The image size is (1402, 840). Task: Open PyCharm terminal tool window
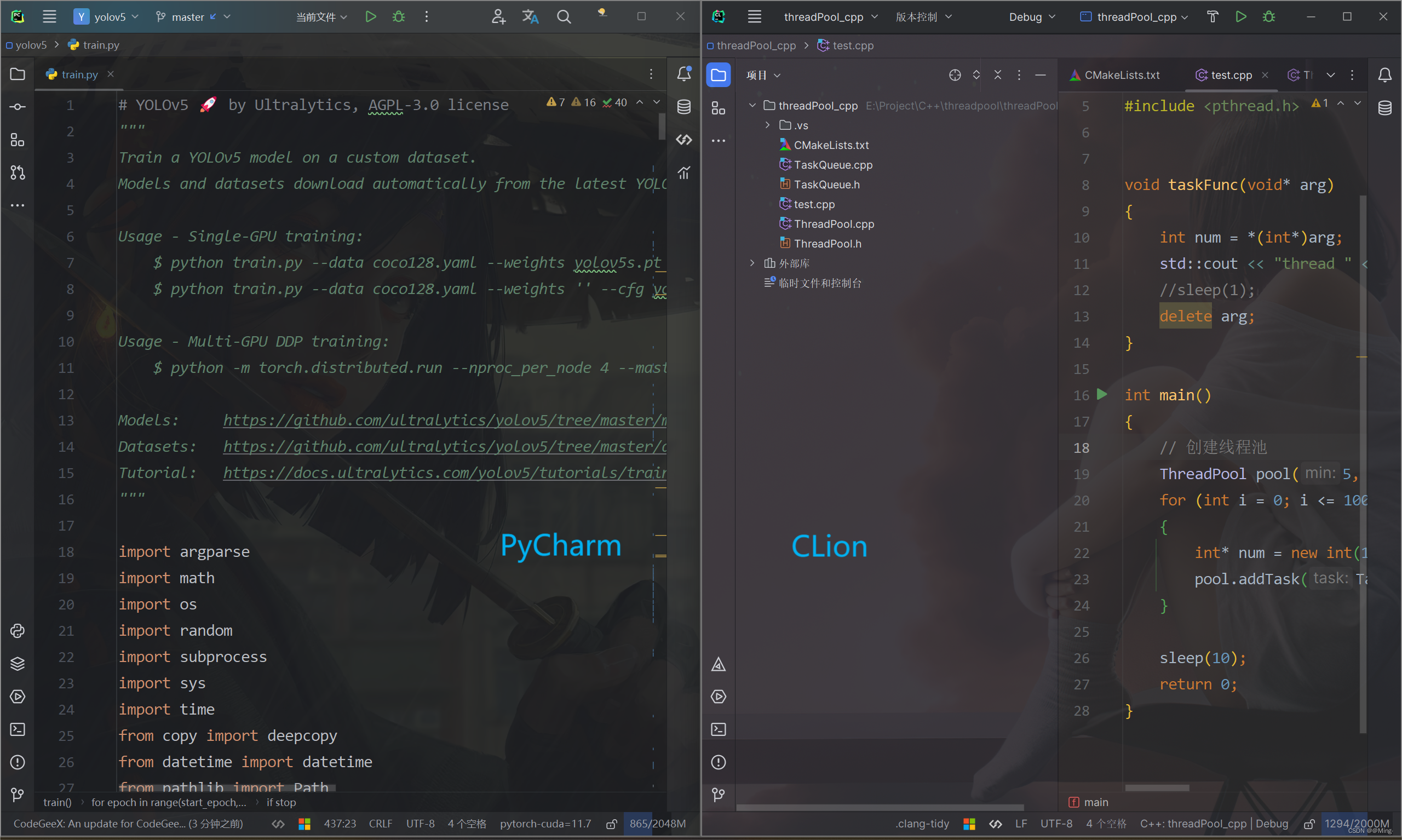18,729
